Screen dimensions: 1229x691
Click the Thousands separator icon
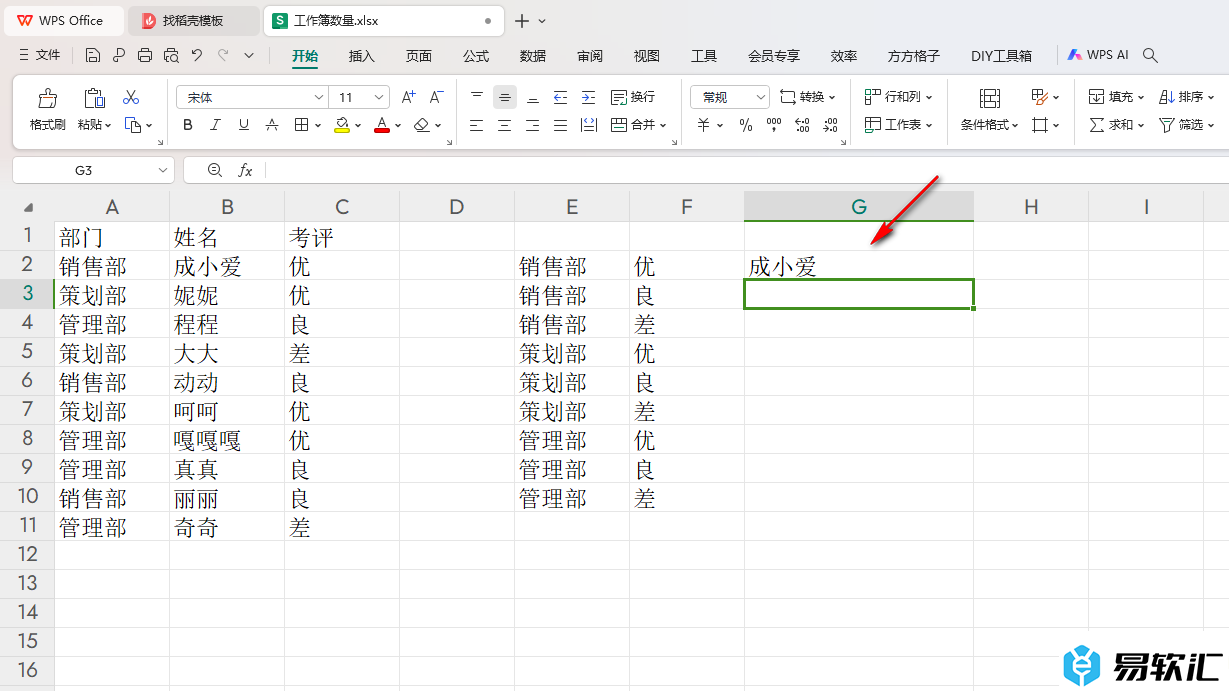point(773,125)
